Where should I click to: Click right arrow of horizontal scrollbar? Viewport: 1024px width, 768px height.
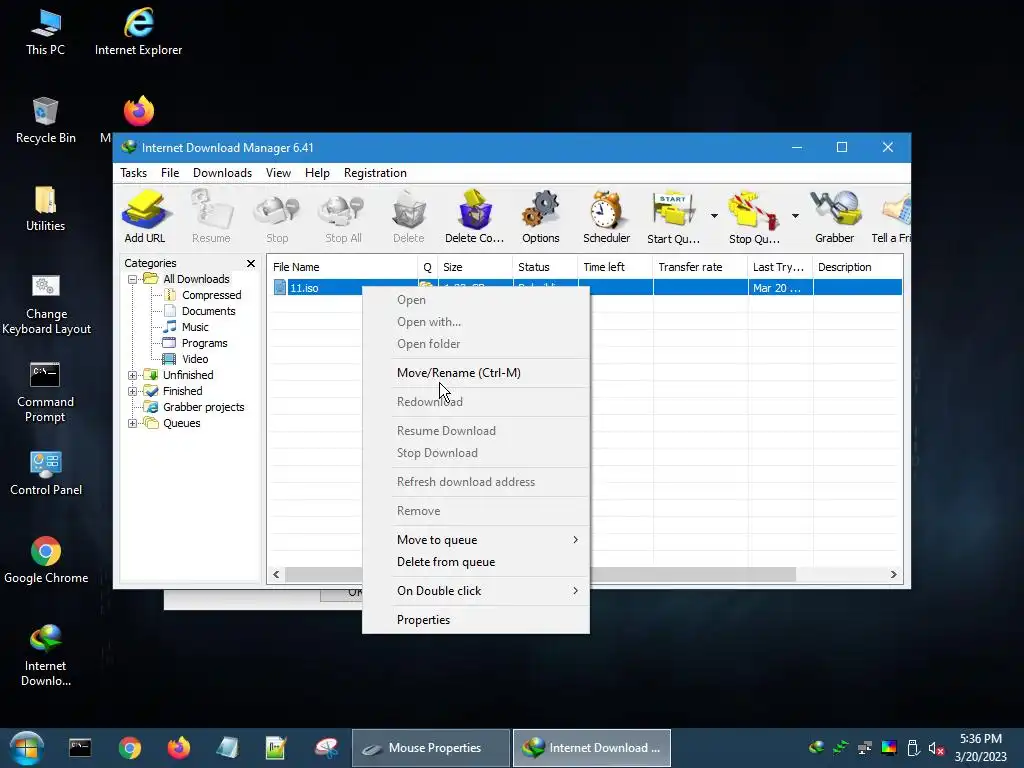(x=893, y=575)
